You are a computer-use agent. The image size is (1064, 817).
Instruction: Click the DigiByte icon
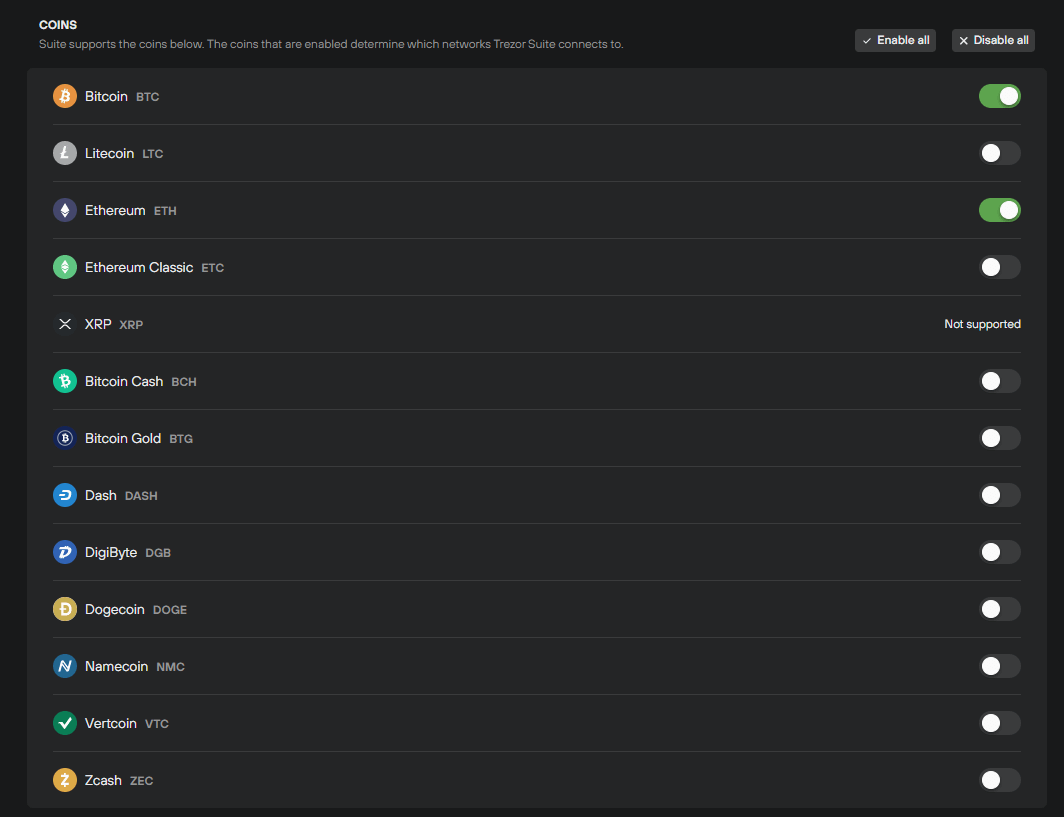[x=64, y=552]
